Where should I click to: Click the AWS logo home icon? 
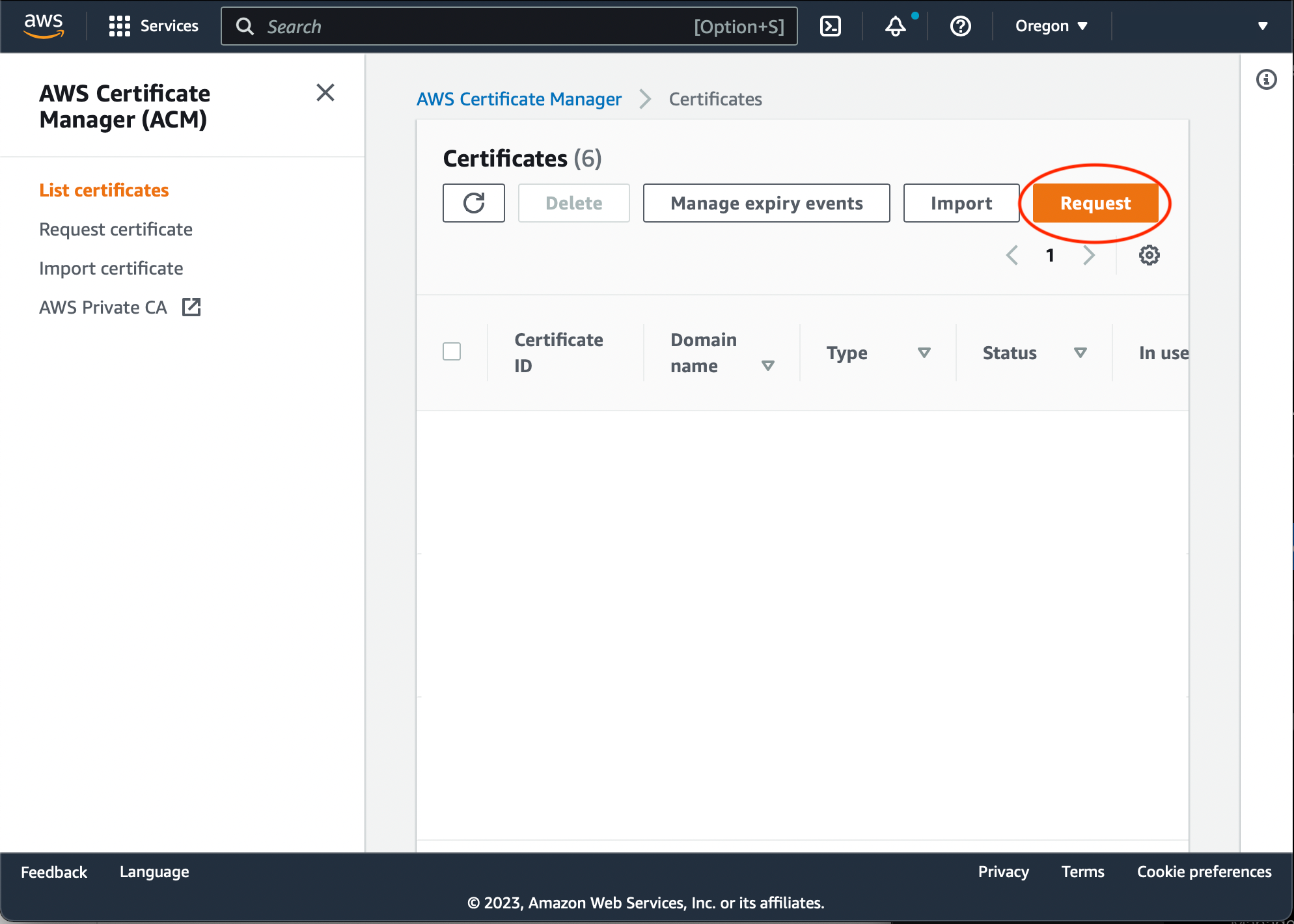tap(44, 26)
